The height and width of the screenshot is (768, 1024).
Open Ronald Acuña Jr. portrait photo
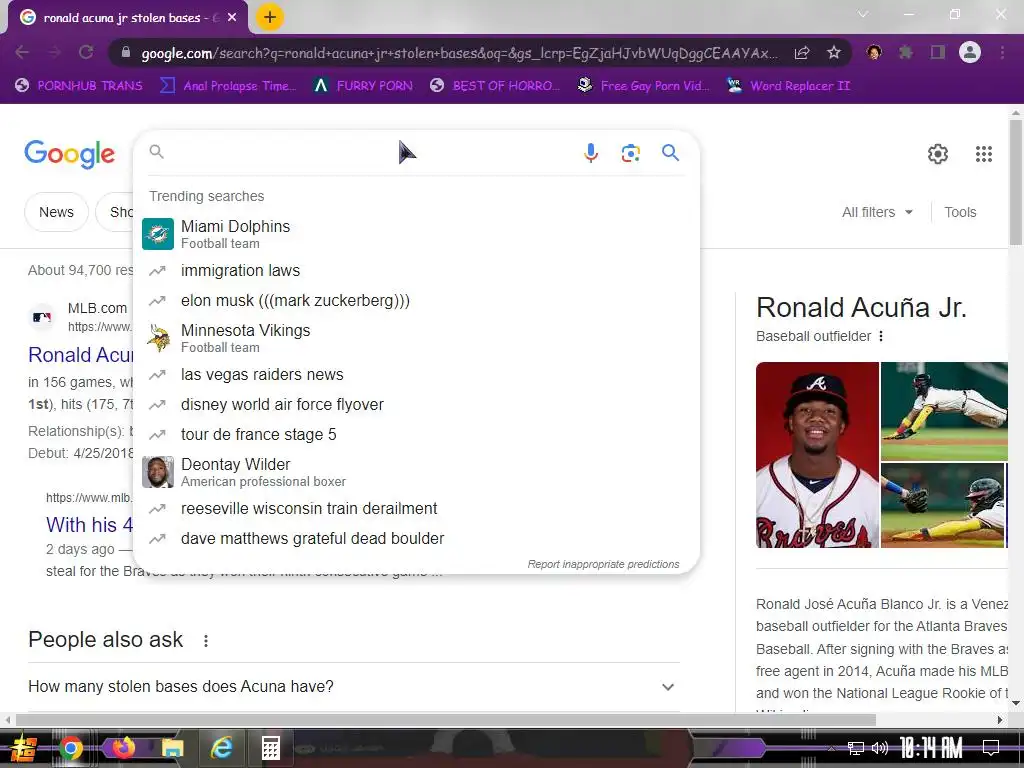point(817,455)
